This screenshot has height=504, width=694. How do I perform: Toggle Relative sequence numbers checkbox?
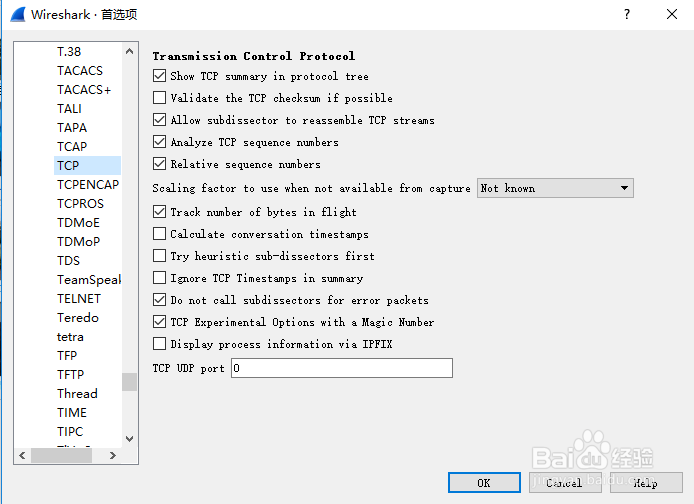coord(159,164)
